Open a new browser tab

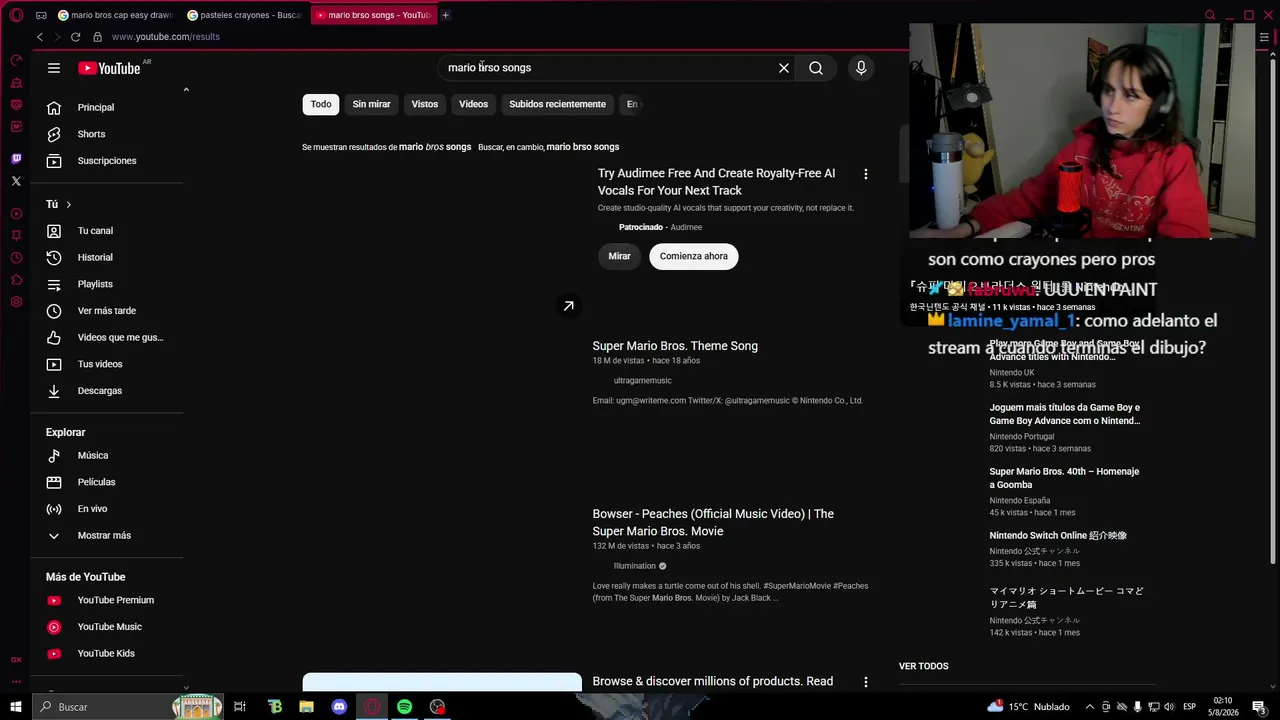445,15
